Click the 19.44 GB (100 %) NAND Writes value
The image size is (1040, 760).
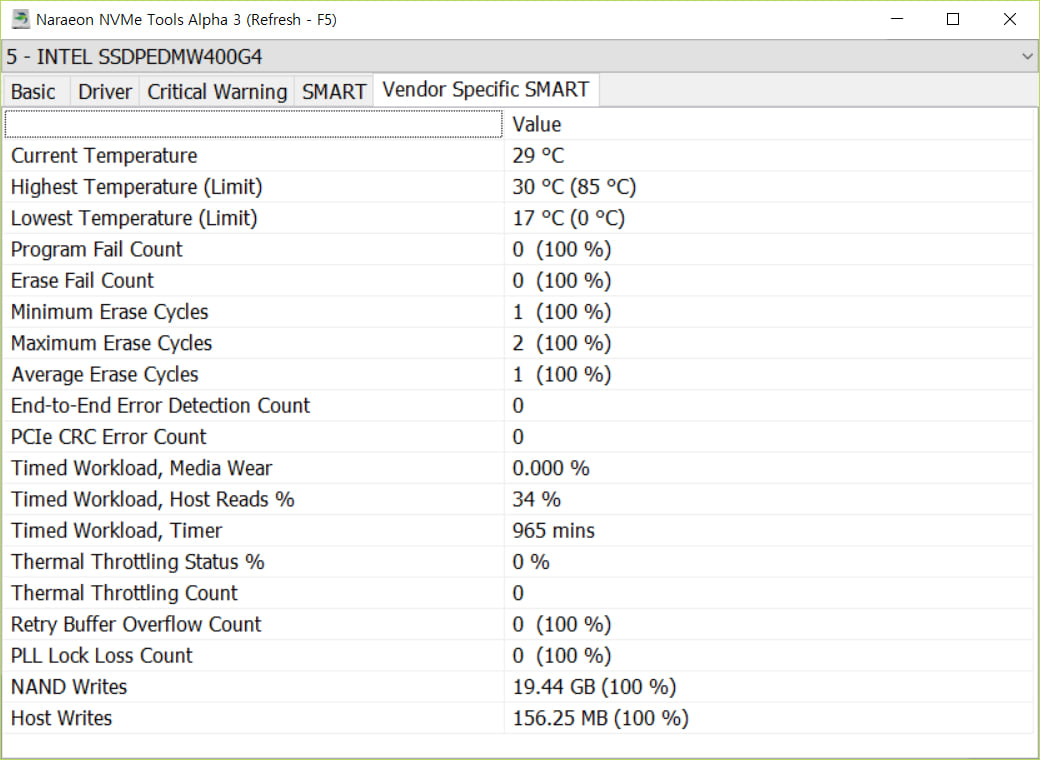594,686
